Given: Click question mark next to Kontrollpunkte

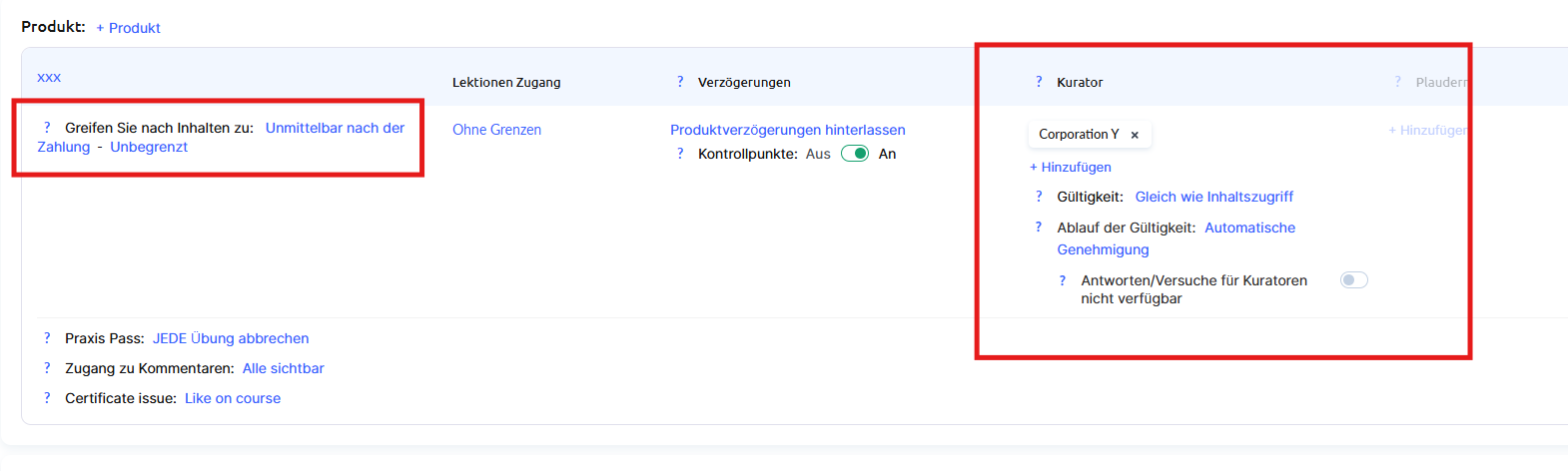Looking at the screenshot, I should 680,154.
